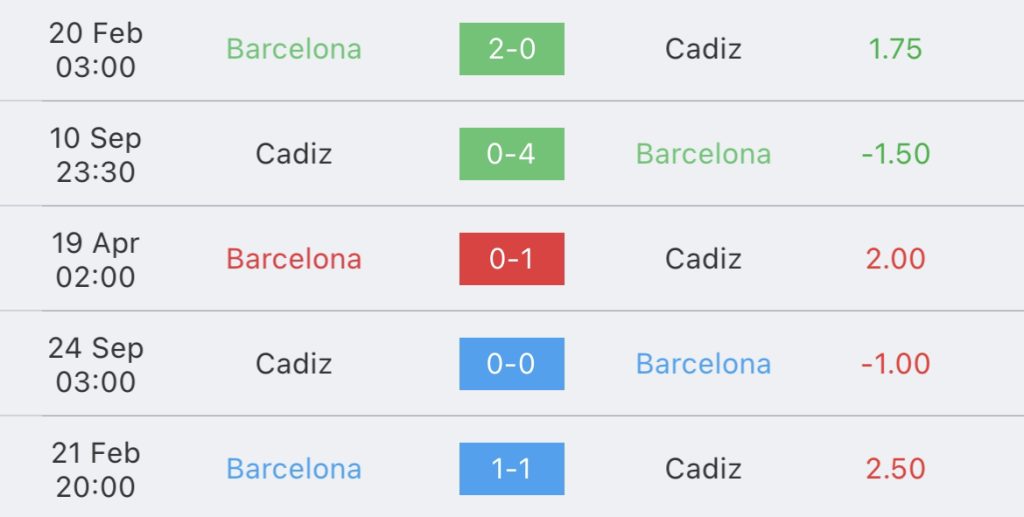Open Barcelona in the 20 Feb match
The image size is (1024, 517).
pos(294,49)
